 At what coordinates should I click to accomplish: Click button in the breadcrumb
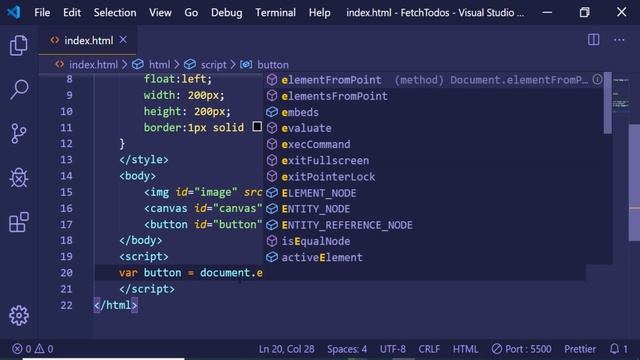(273, 64)
